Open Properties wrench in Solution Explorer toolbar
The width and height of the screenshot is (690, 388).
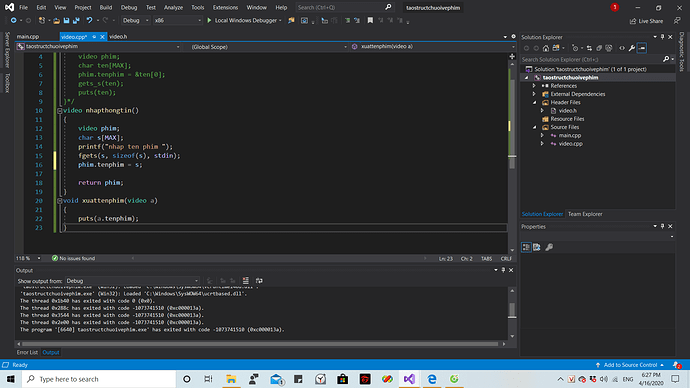[631, 48]
